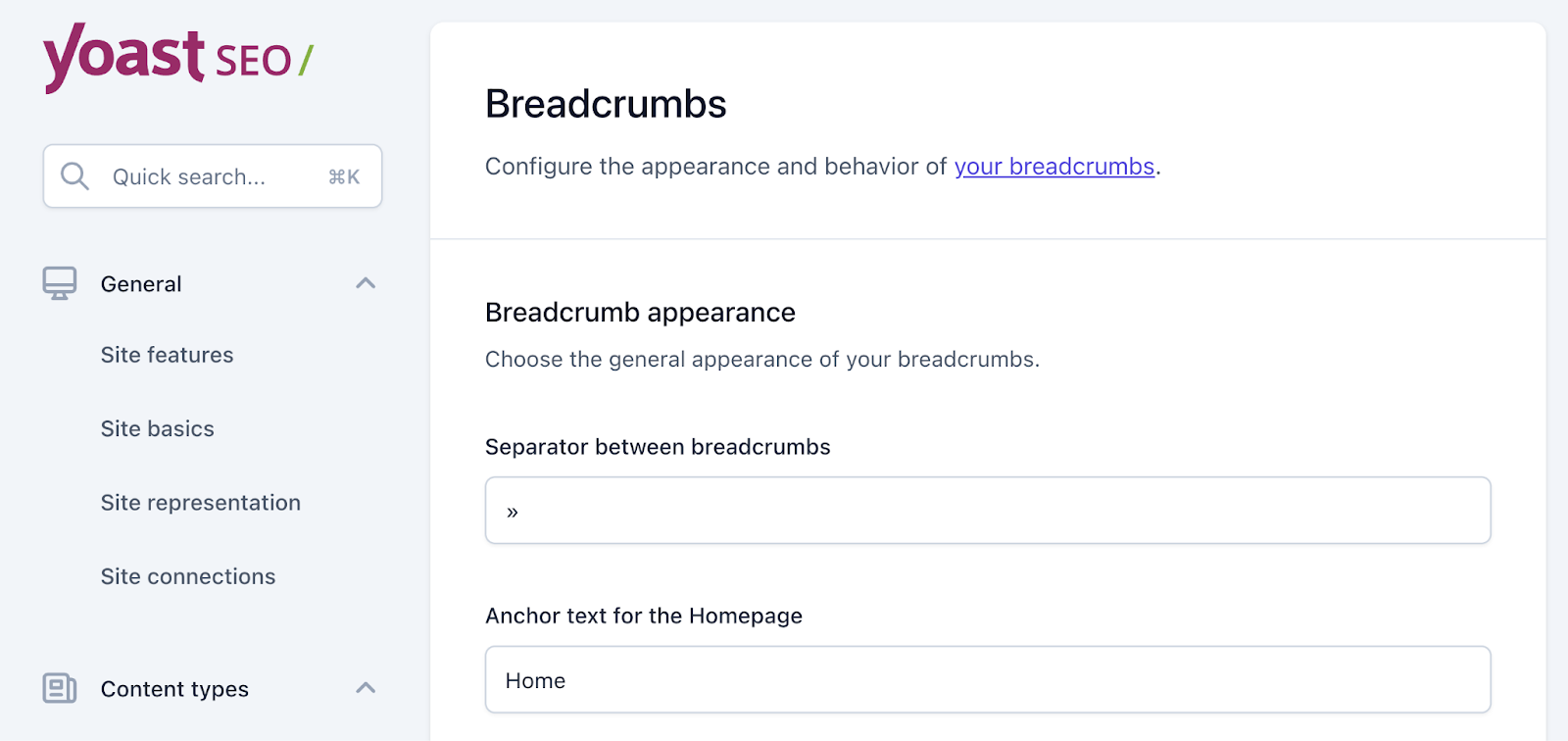Viewport: 1568px width, 741px height.
Task: Collapse the Content types section
Action: point(366,688)
